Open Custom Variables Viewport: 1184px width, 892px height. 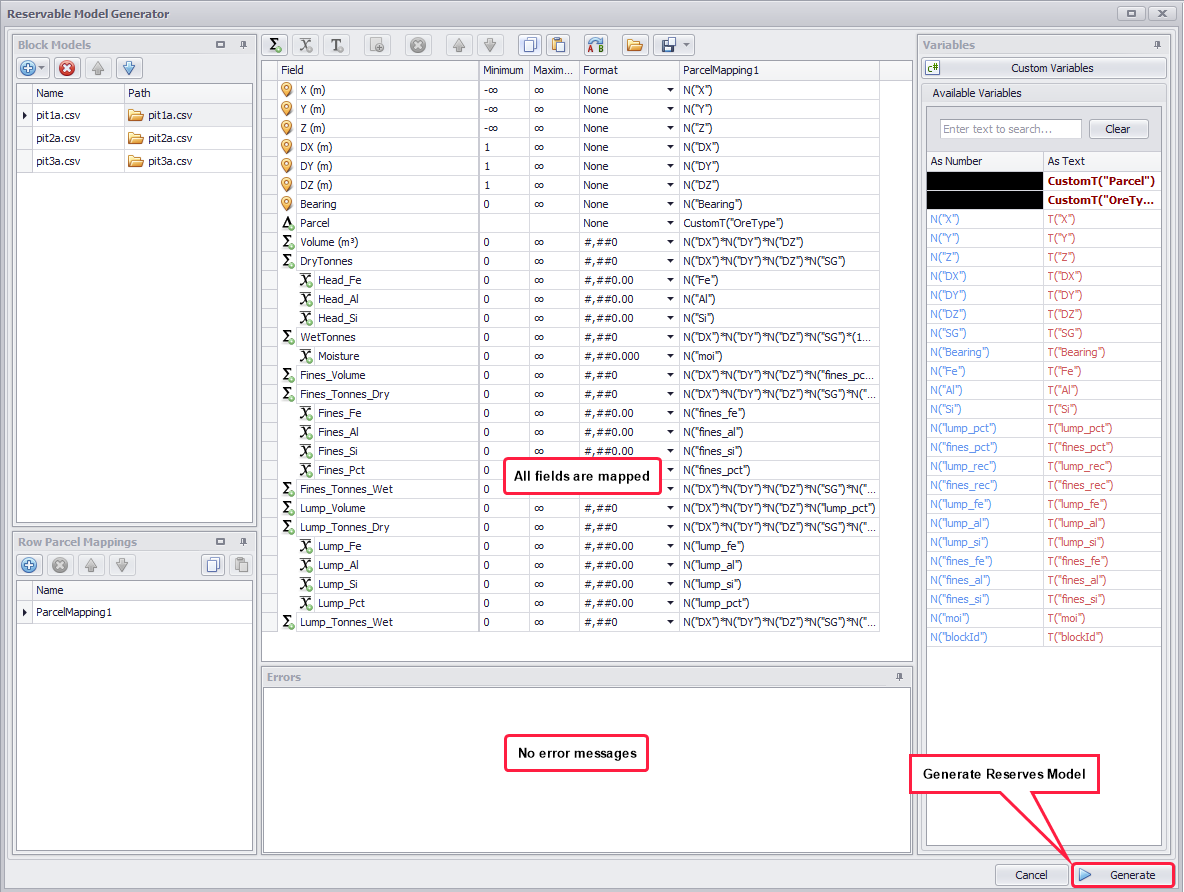pyautogui.click(x=1044, y=68)
